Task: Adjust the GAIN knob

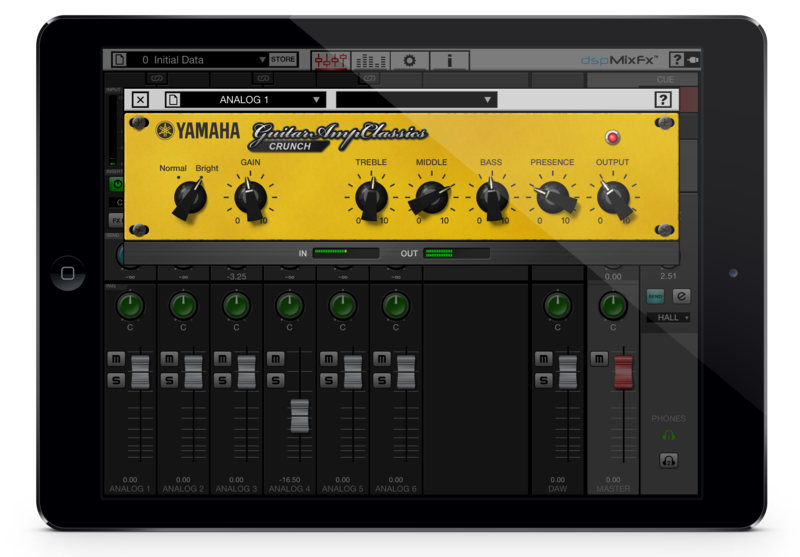Action: pos(250,198)
